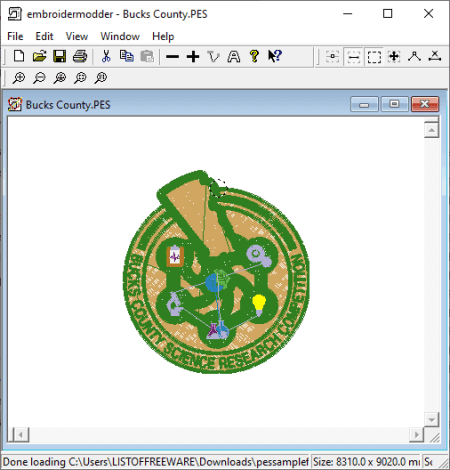The image size is (450, 470).
Task: Minimize the embroidermodder main window
Action: click(348, 14)
